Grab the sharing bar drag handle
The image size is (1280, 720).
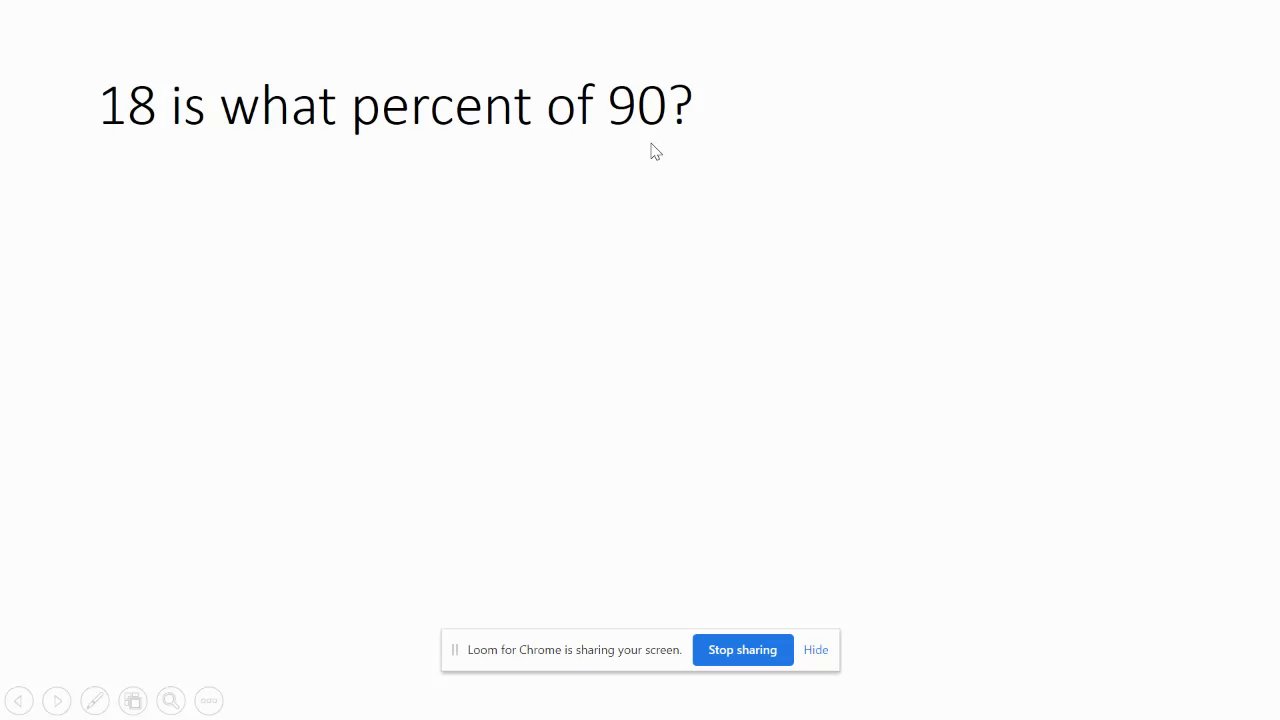pos(454,650)
